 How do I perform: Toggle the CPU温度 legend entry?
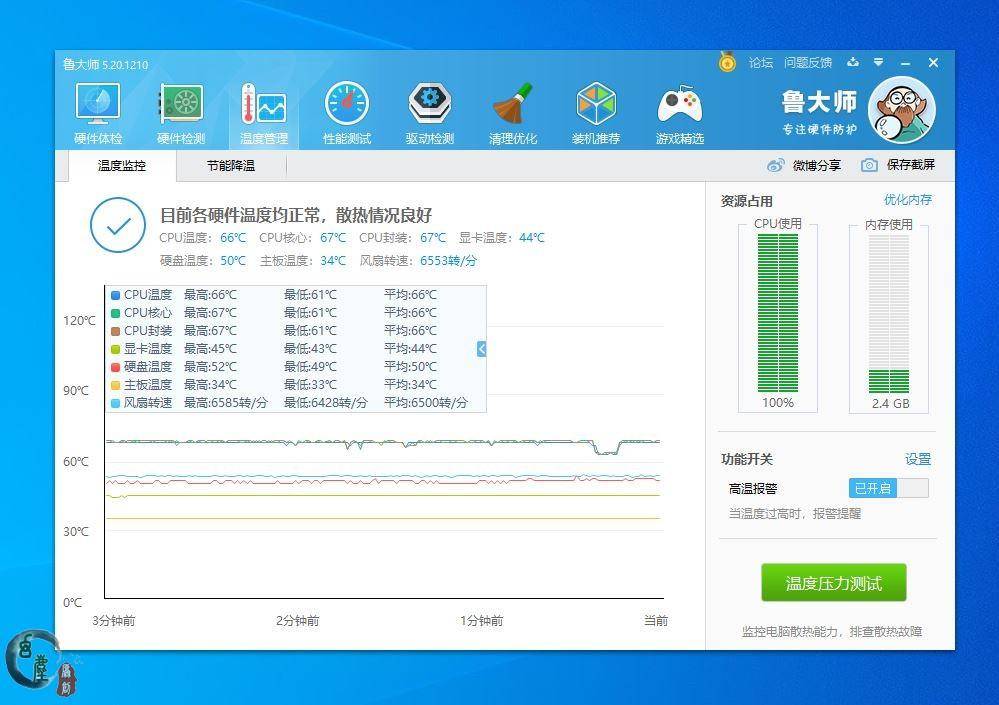pos(143,293)
